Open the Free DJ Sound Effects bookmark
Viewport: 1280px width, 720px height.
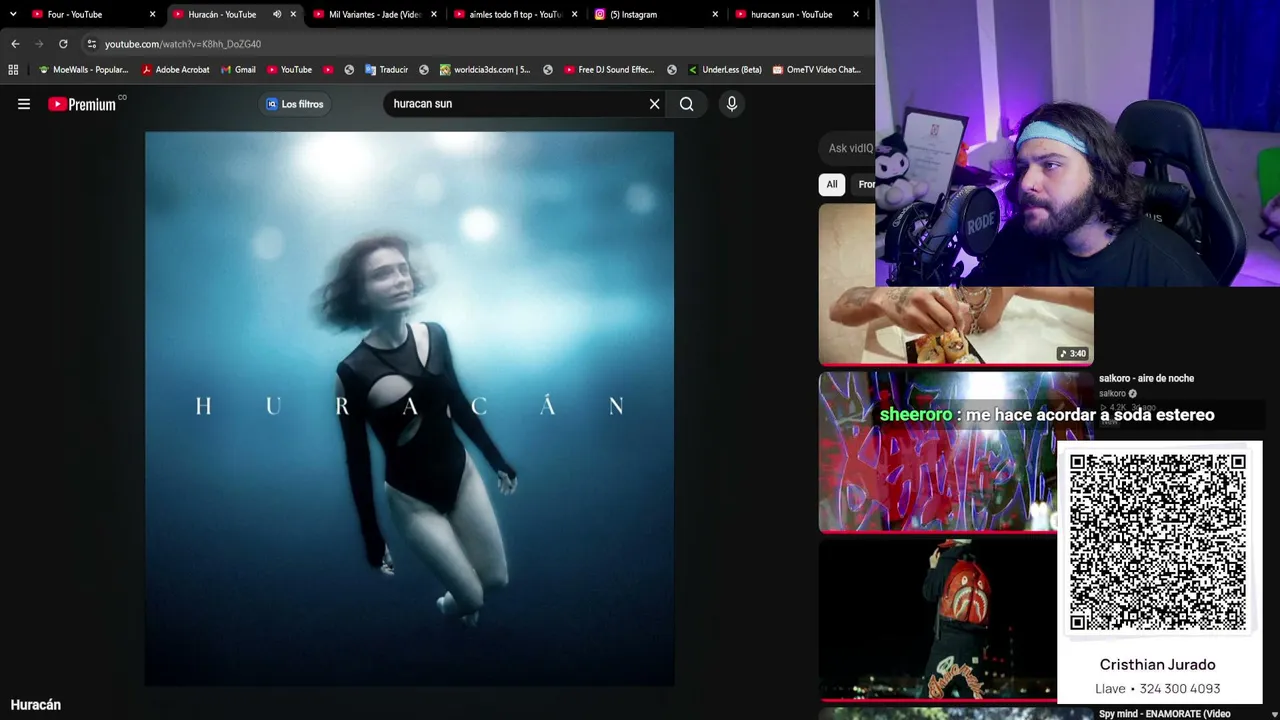click(x=609, y=70)
